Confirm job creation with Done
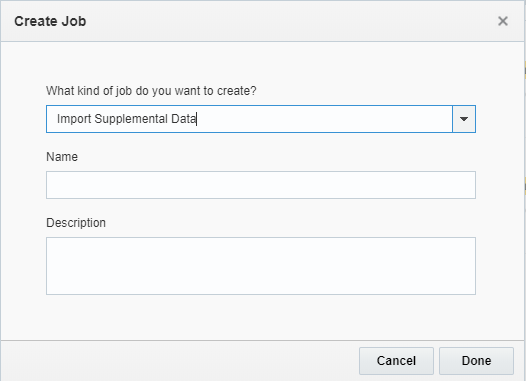 [x=476, y=361]
